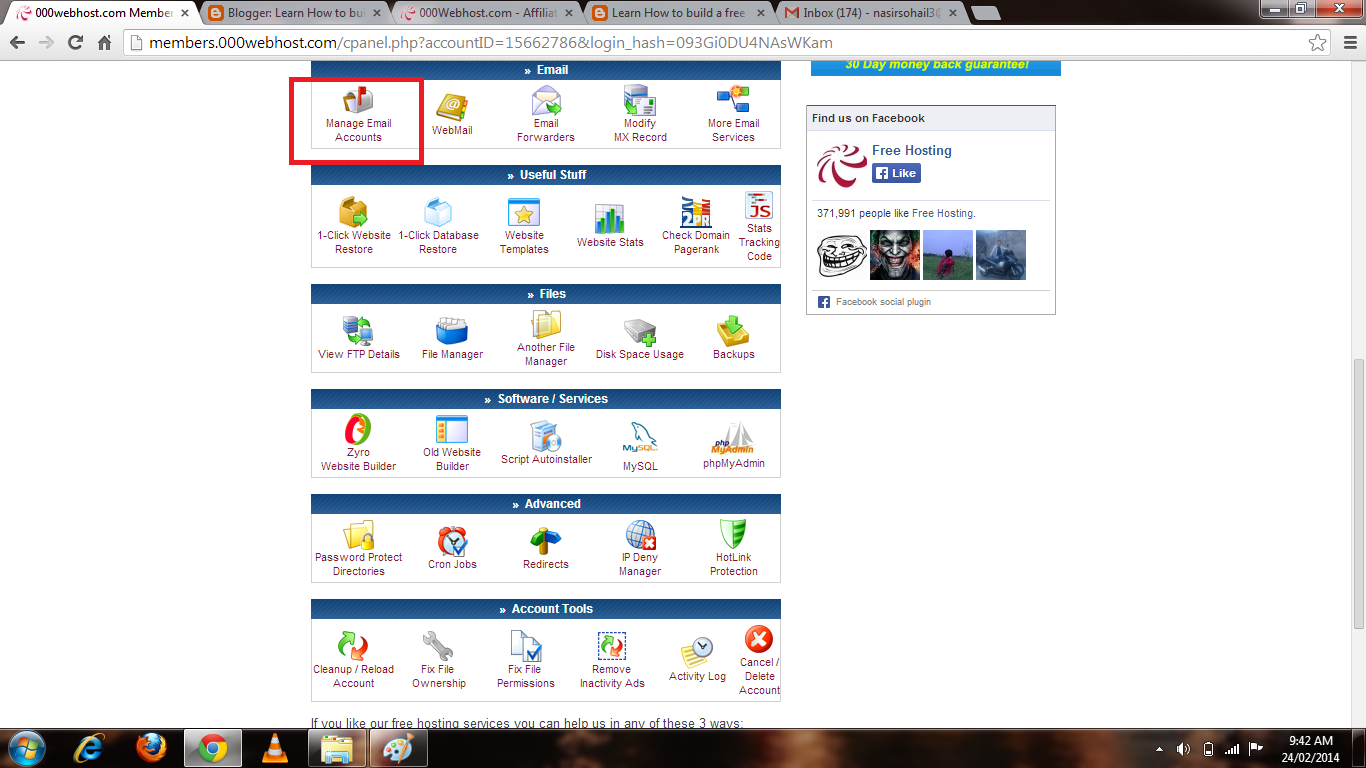Click Facebook social plugin link
The image size is (1366, 768).
pyautogui.click(x=883, y=301)
